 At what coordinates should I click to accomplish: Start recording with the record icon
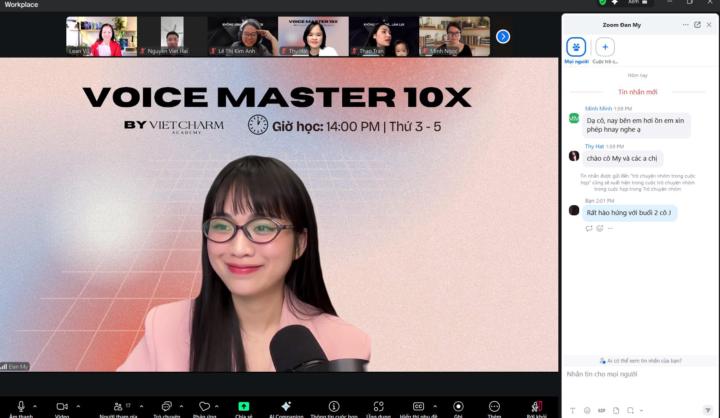tap(458, 406)
